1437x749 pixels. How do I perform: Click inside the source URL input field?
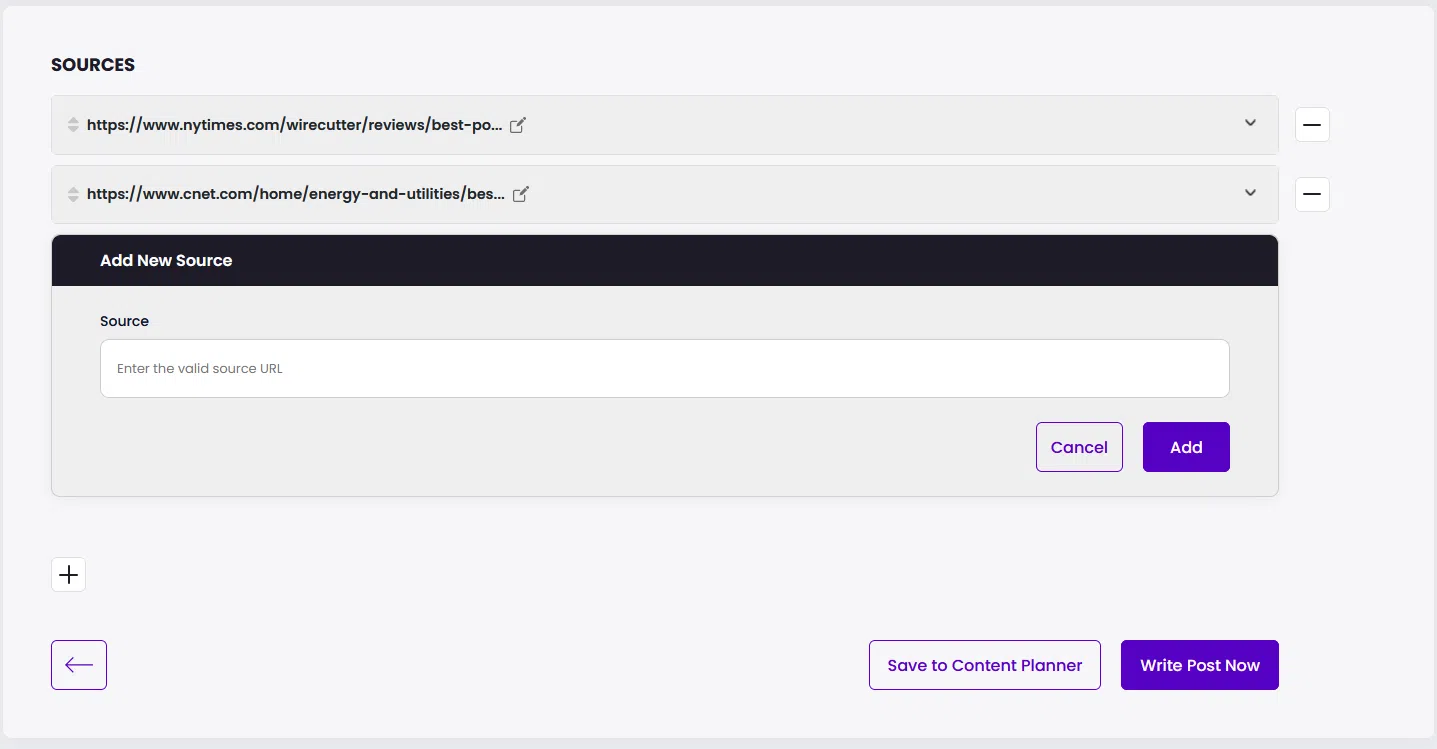[664, 369]
